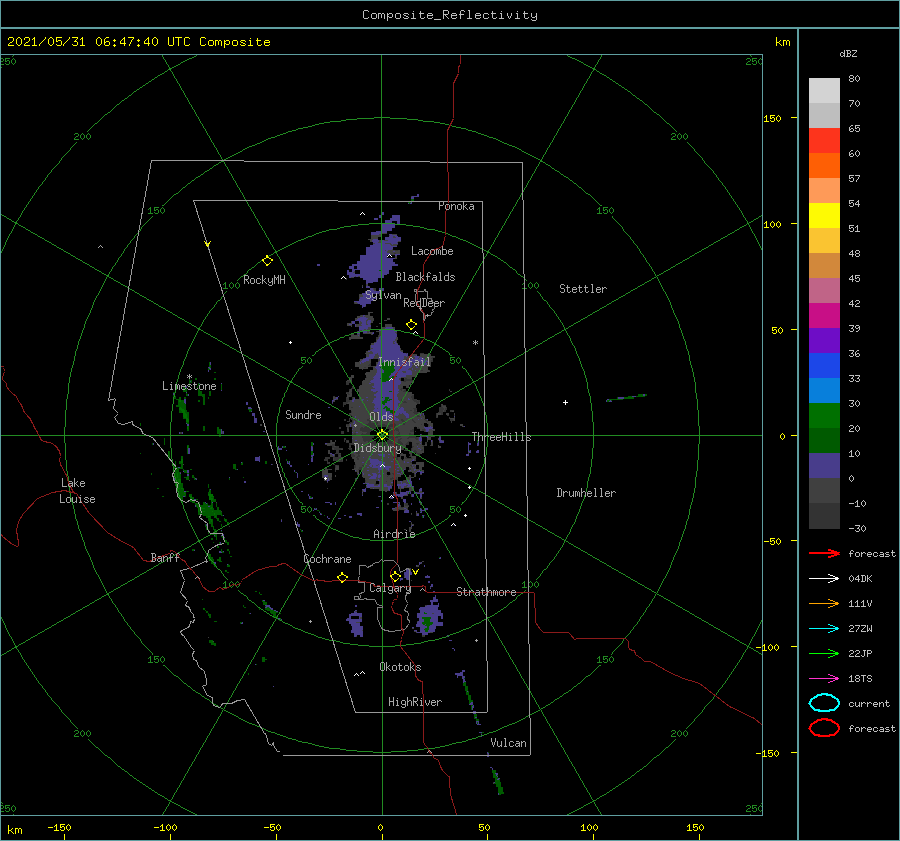The image size is (900, 841).
Task: Click the Innisfail city label
Action: [404, 362]
